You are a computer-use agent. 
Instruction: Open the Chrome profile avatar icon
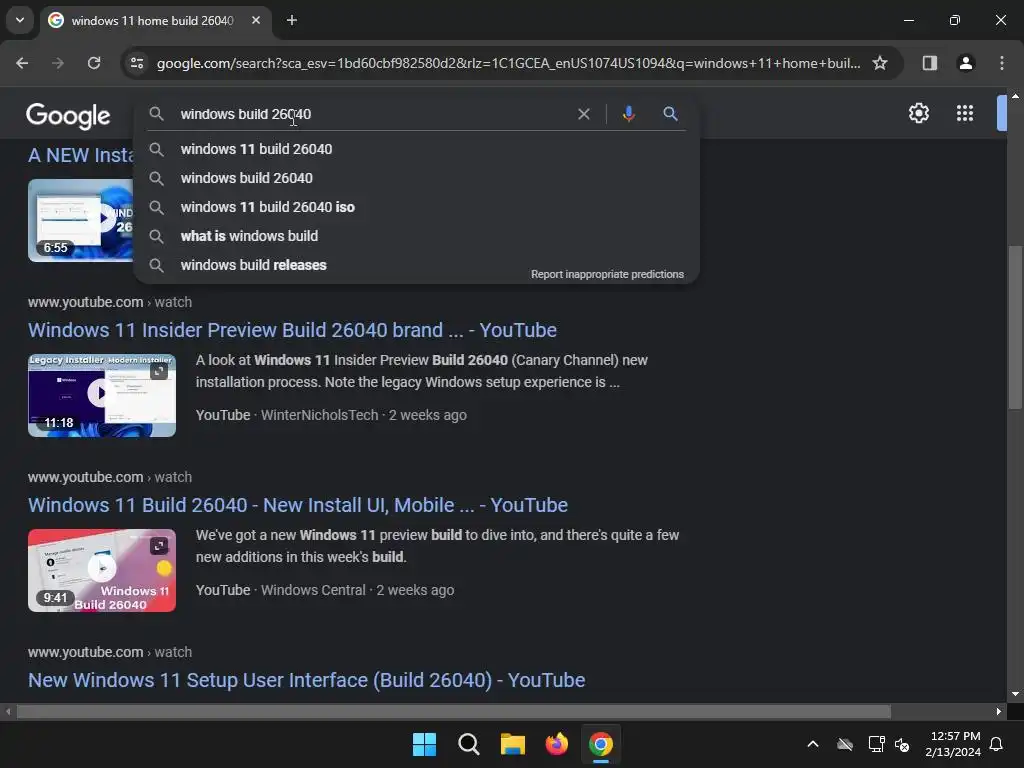[x=965, y=63]
